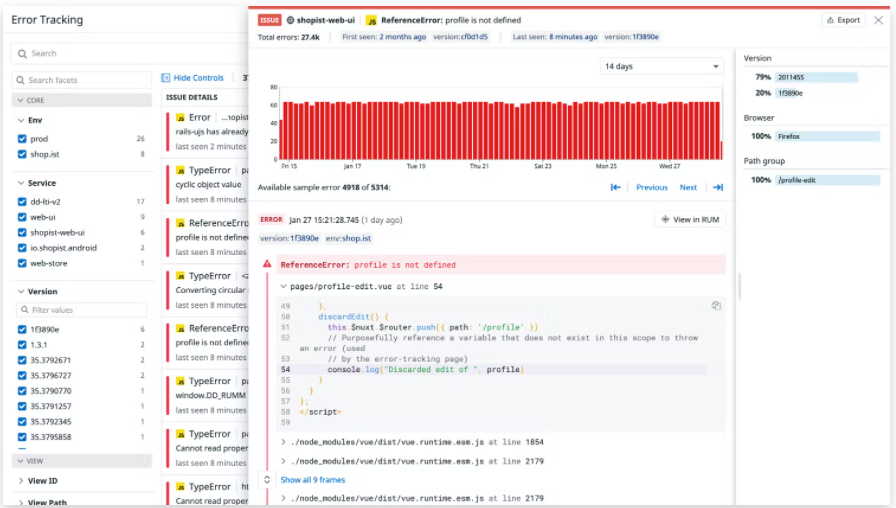Jump to first sample error icon
896x508 pixels.
(x=615, y=187)
